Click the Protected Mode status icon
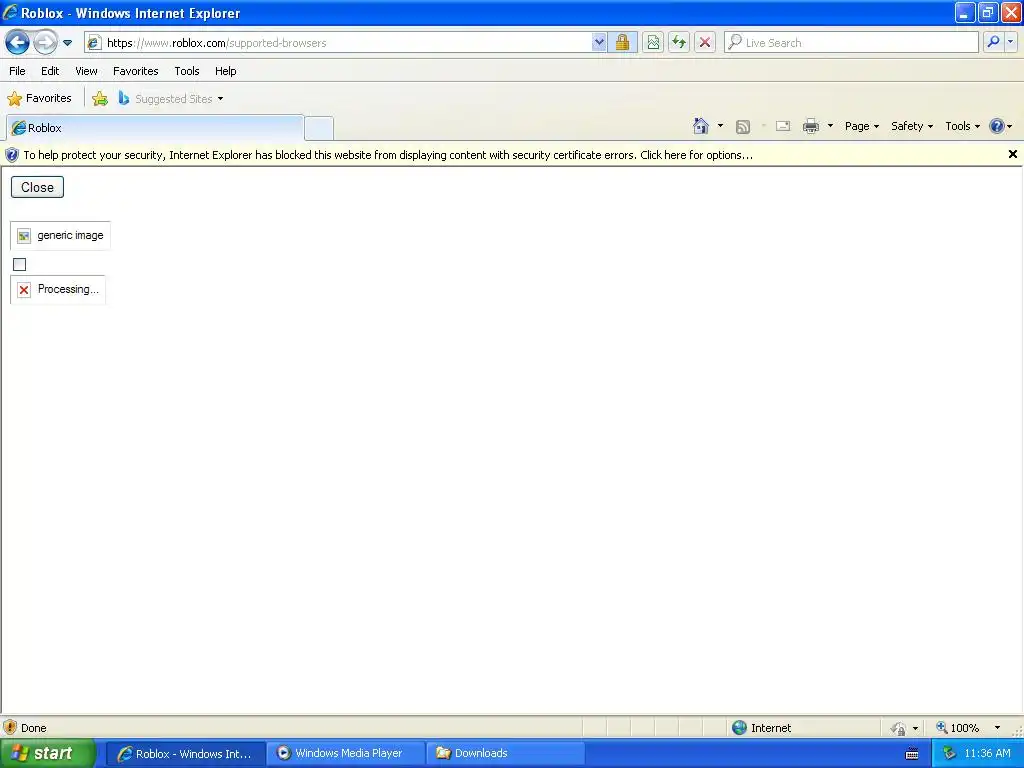1024x768 pixels. point(899,728)
